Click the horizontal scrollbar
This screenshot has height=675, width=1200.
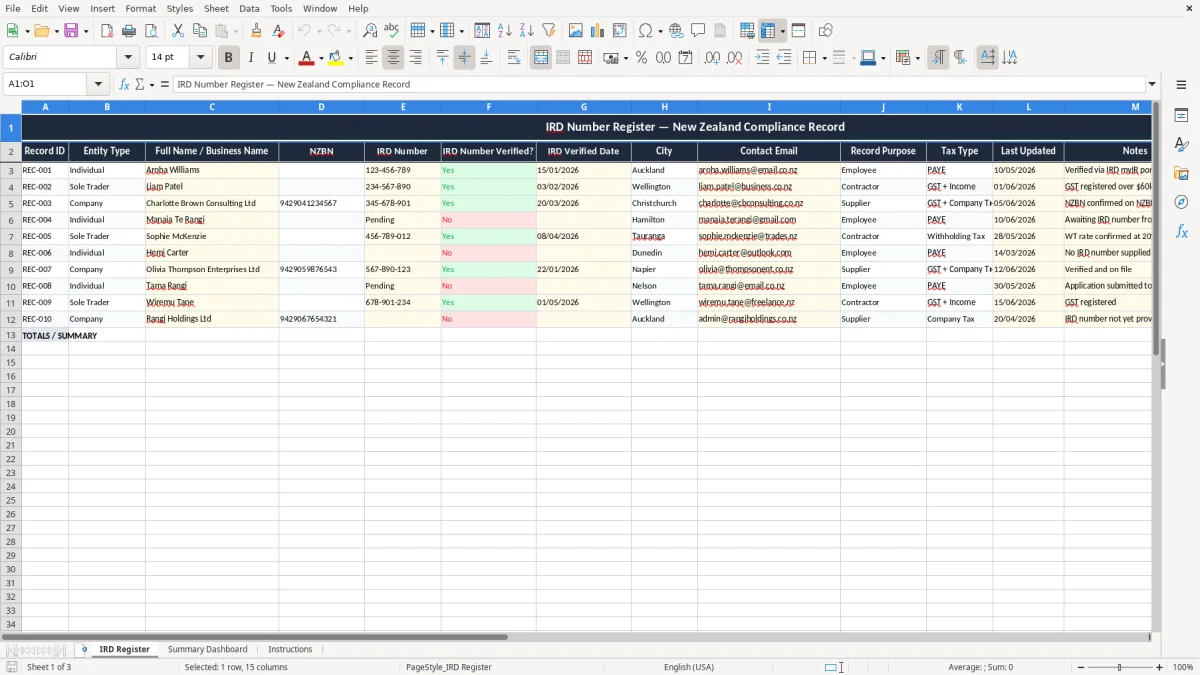click(575, 637)
